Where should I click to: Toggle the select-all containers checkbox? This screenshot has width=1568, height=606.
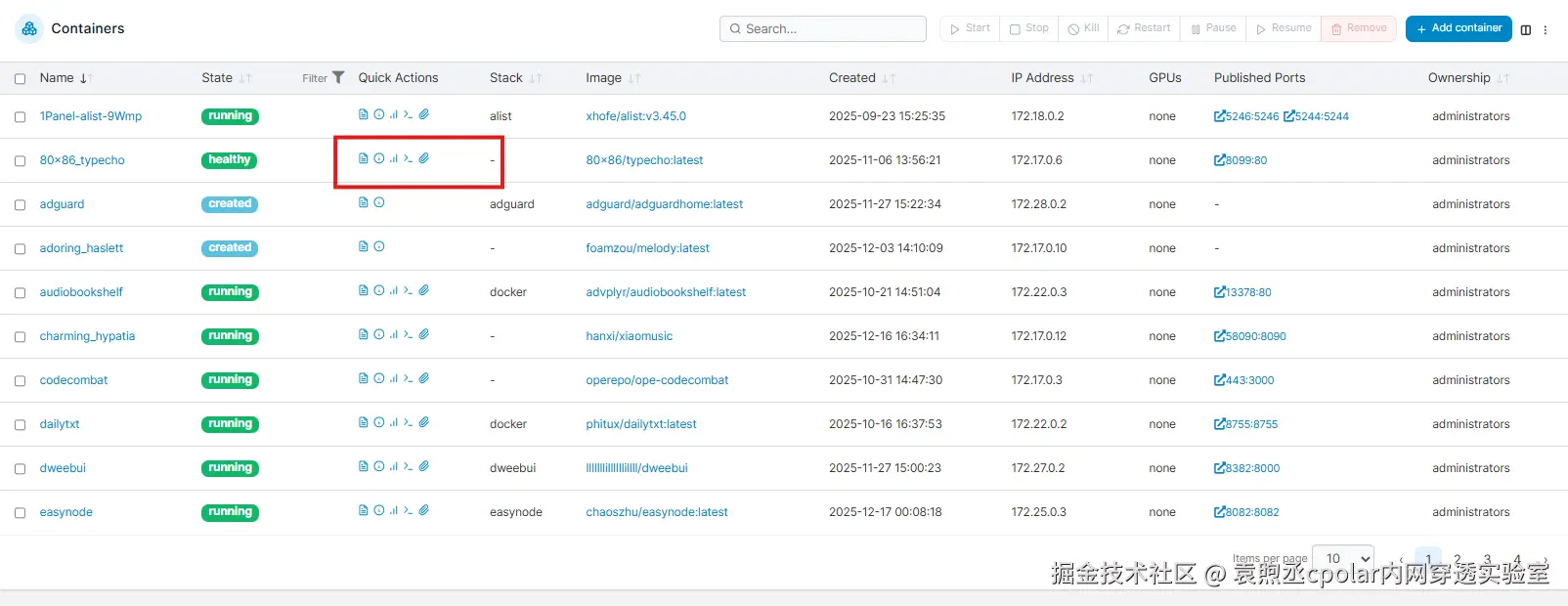[20, 78]
